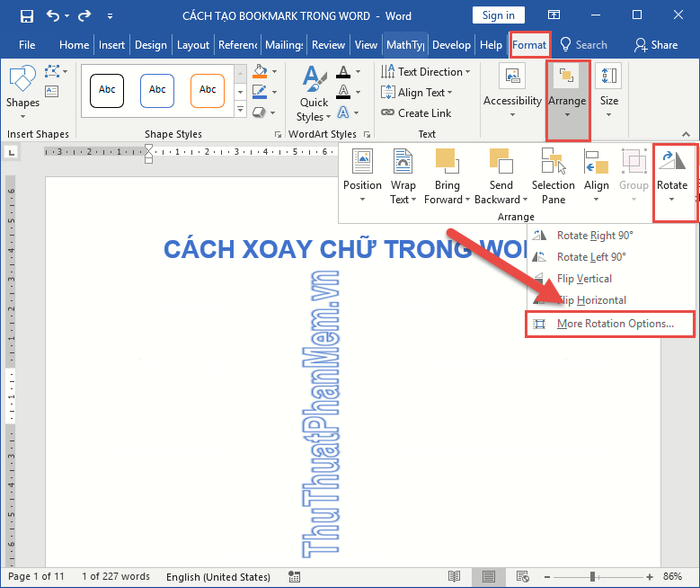Open the Position menu

[x=362, y=176]
